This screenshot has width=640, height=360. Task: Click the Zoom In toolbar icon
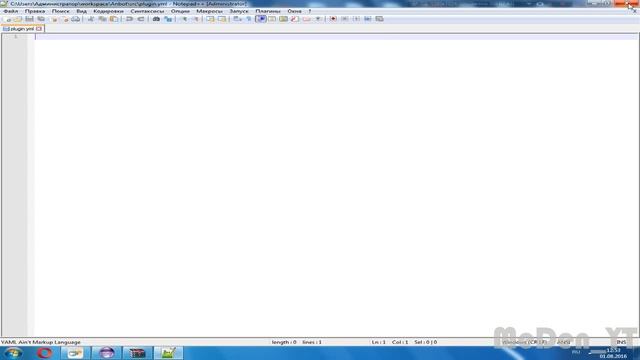point(183,19)
